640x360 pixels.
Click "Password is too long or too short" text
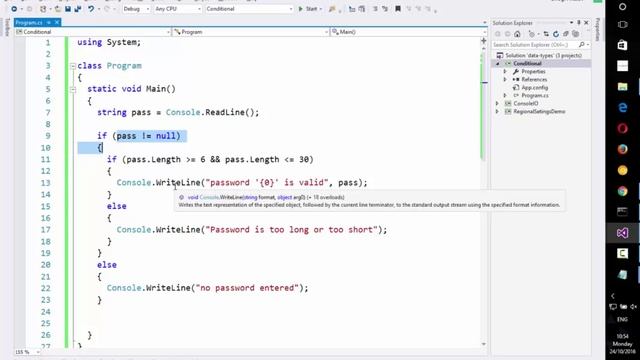(x=291, y=230)
